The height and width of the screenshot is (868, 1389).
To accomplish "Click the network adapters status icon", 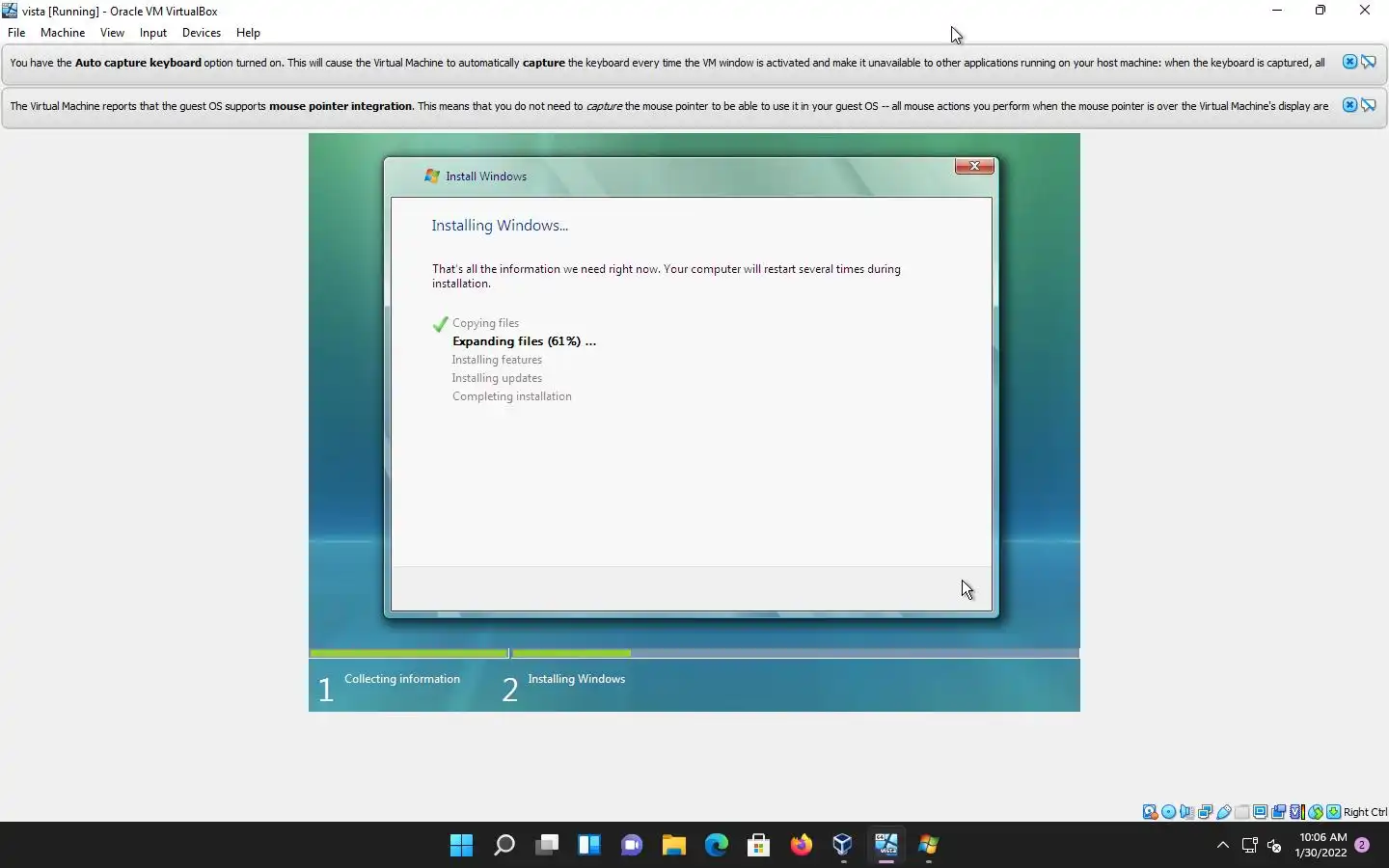I will (1205, 812).
